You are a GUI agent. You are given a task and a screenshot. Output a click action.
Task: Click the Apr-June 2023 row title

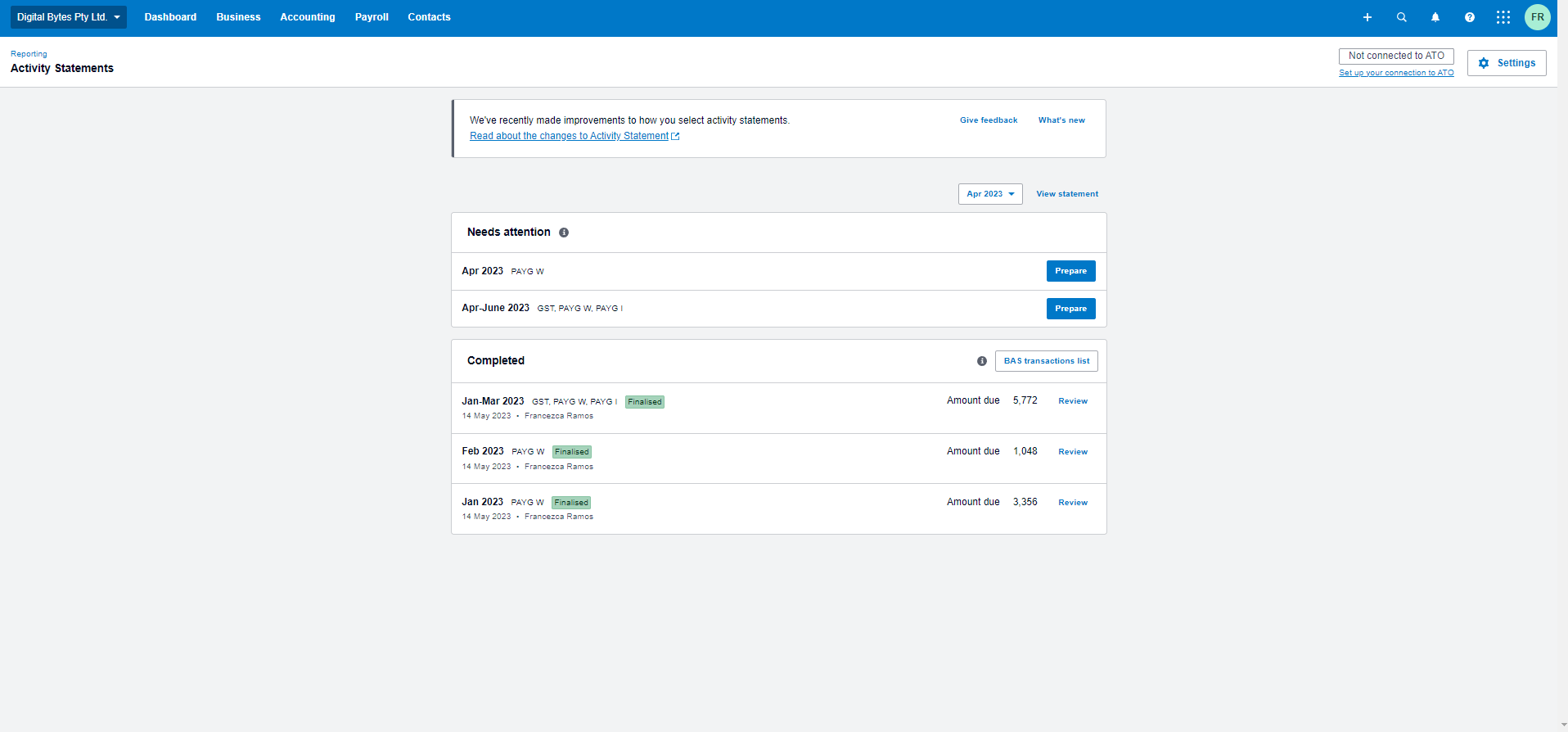point(496,308)
